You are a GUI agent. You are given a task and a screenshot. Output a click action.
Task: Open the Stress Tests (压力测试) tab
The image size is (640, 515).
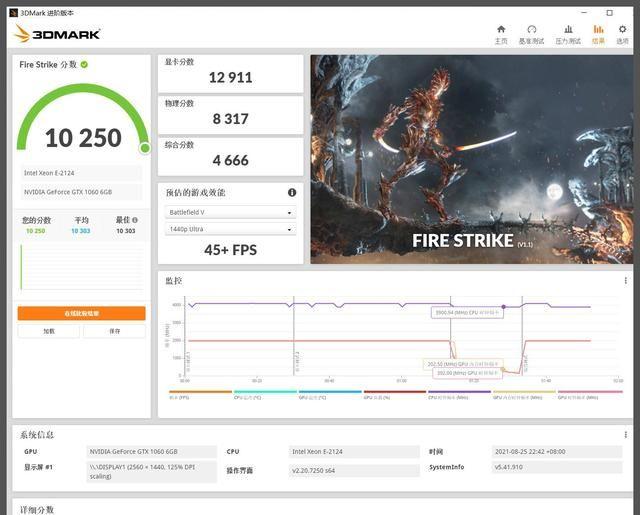(568, 34)
